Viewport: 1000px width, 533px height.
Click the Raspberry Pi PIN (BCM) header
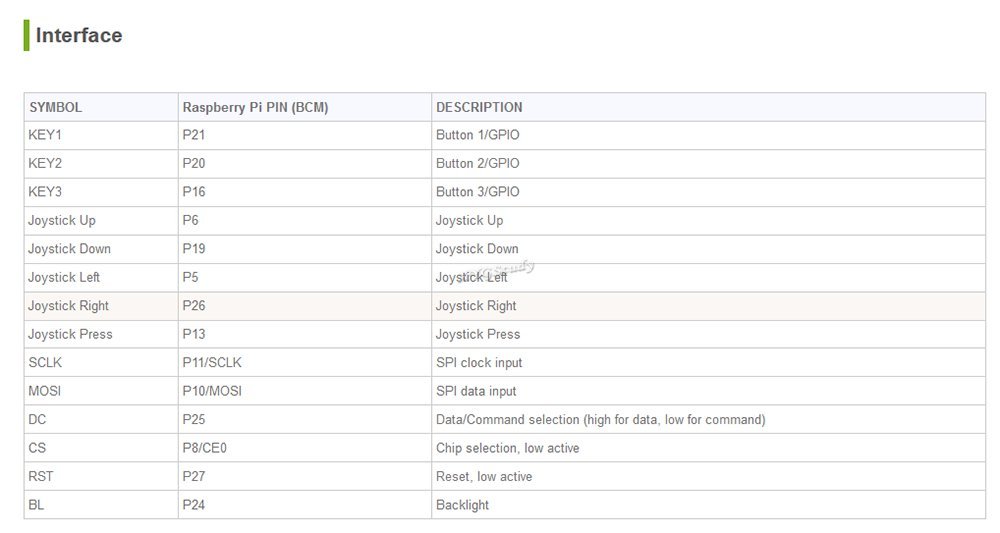(x=255, y=107)
